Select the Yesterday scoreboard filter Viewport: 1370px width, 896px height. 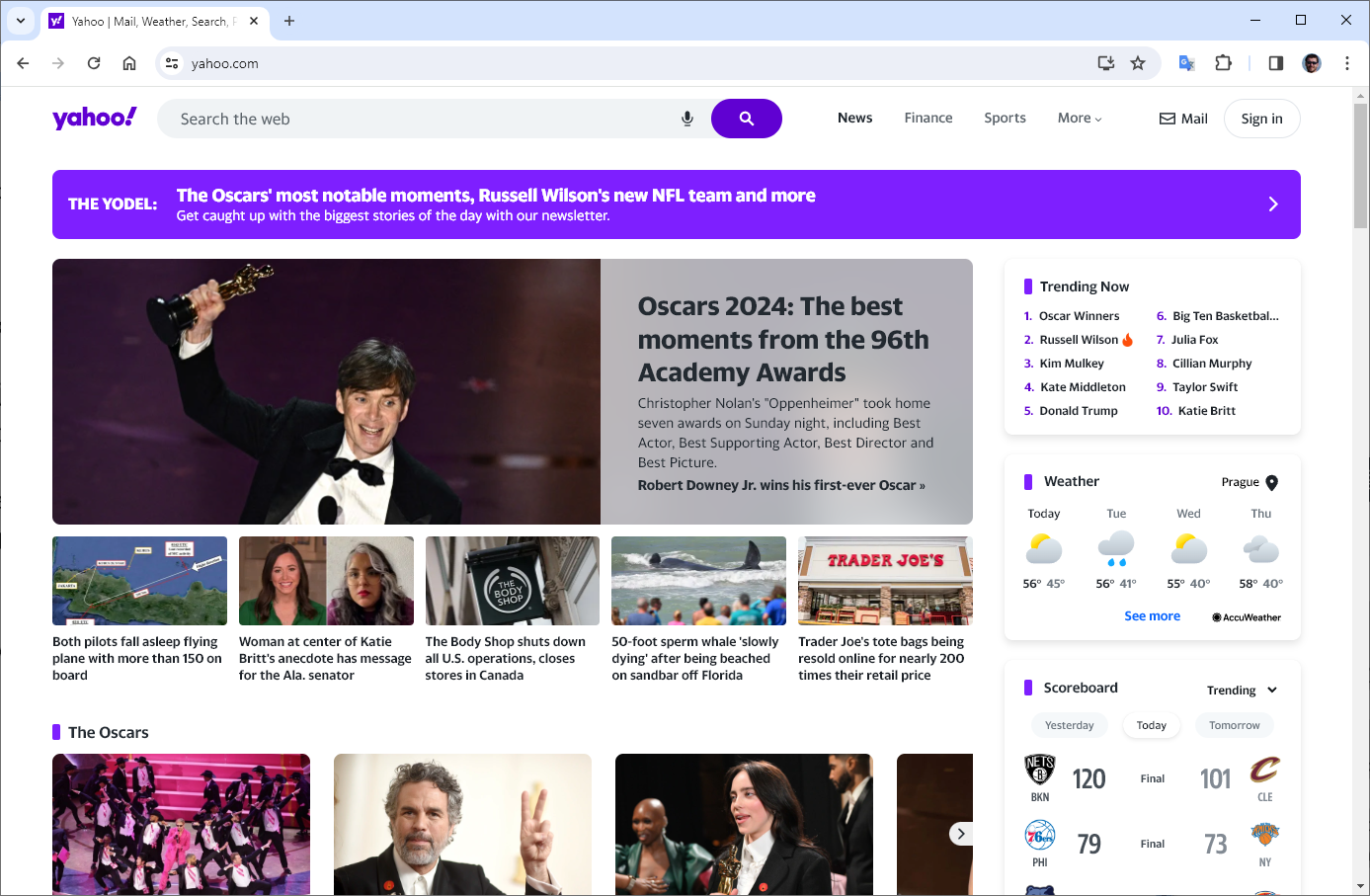[1069, 725]
